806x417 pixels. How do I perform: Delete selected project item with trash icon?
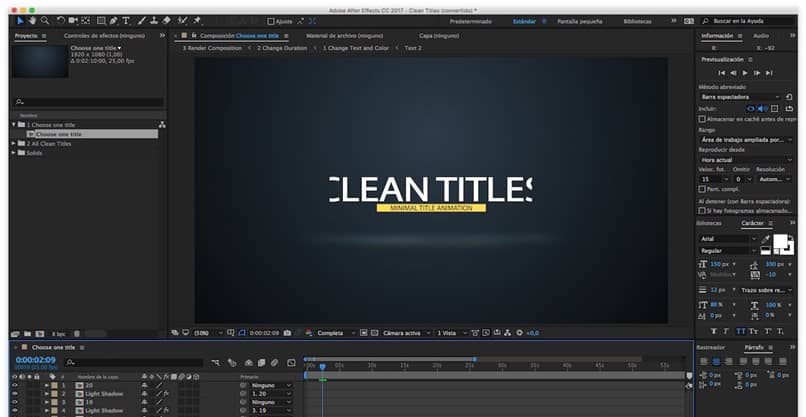(77, 334)
